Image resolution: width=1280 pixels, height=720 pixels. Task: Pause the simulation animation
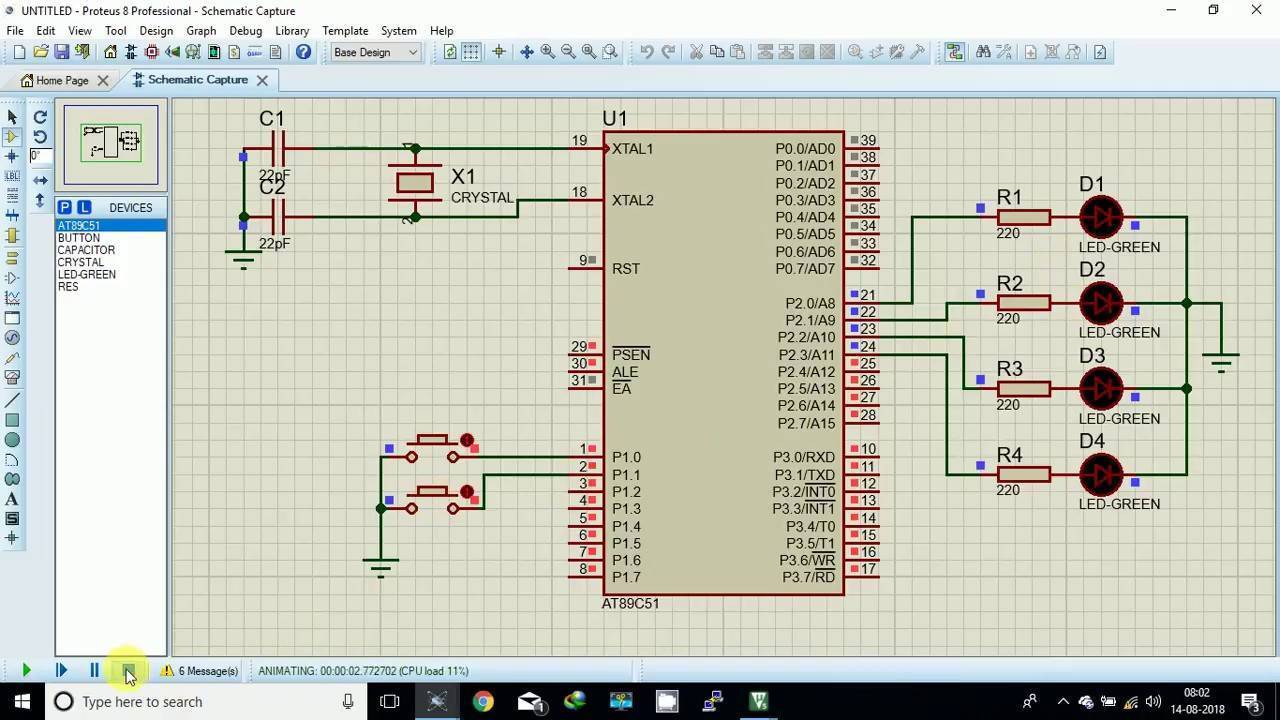94,671
